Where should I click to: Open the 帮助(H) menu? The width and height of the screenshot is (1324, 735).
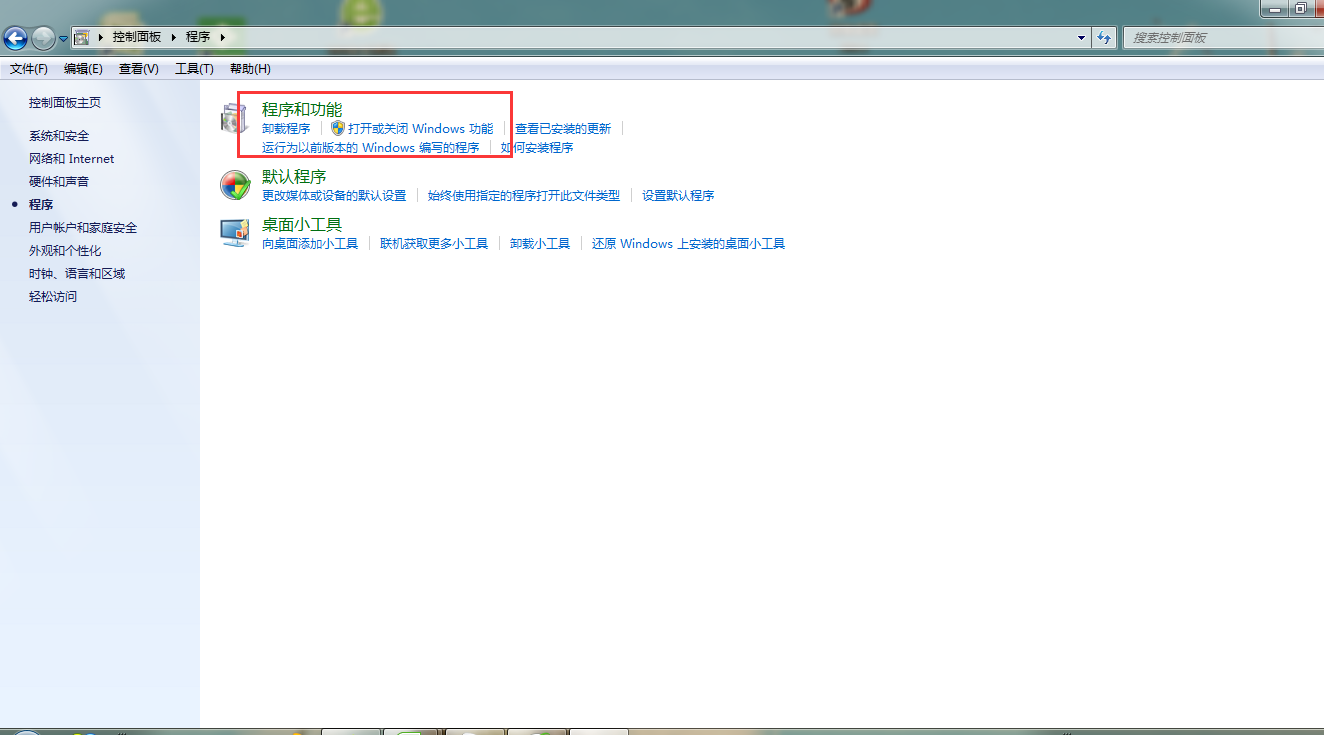point(250,69)
